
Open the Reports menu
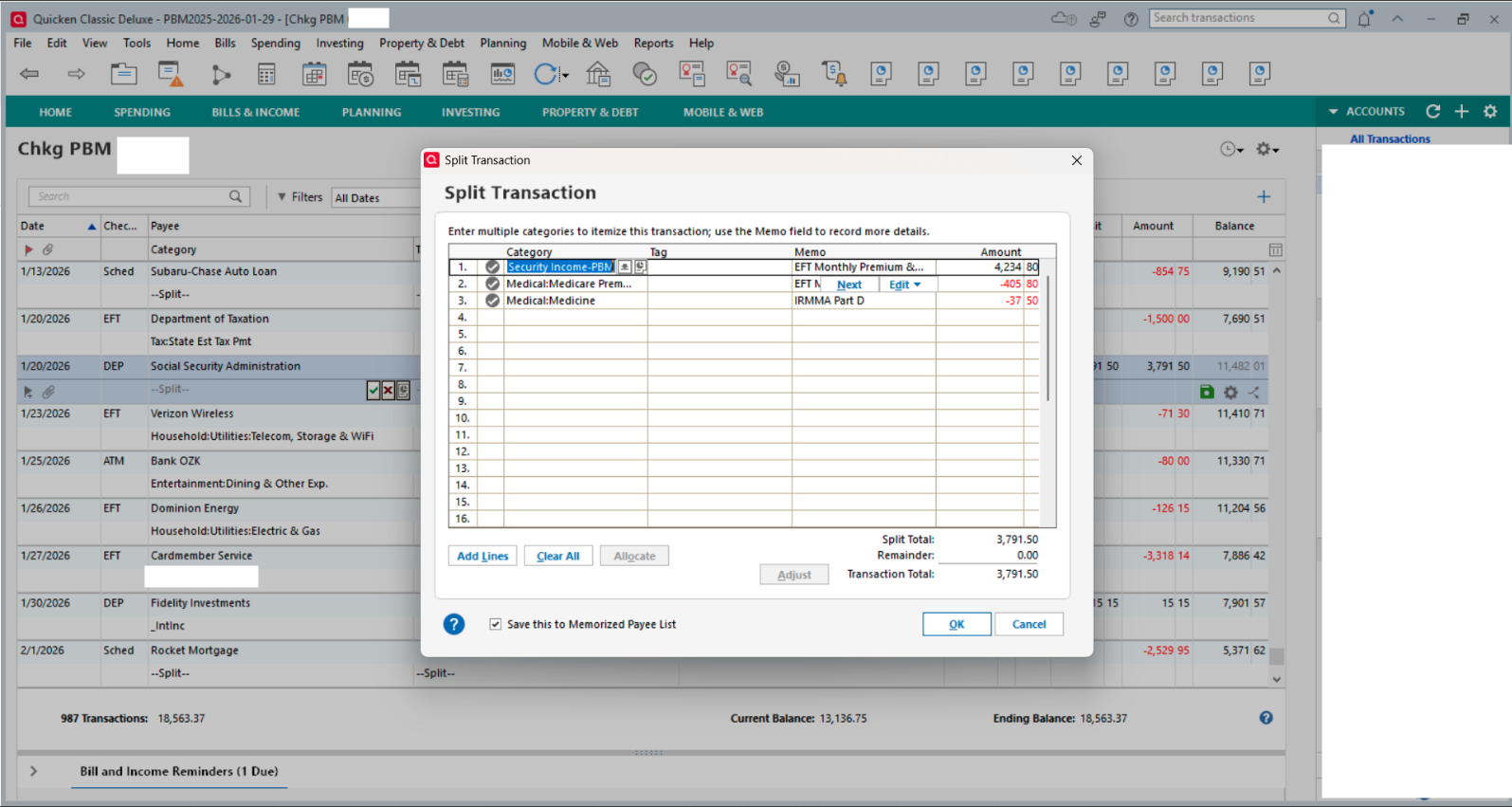(x=653, y=43)
